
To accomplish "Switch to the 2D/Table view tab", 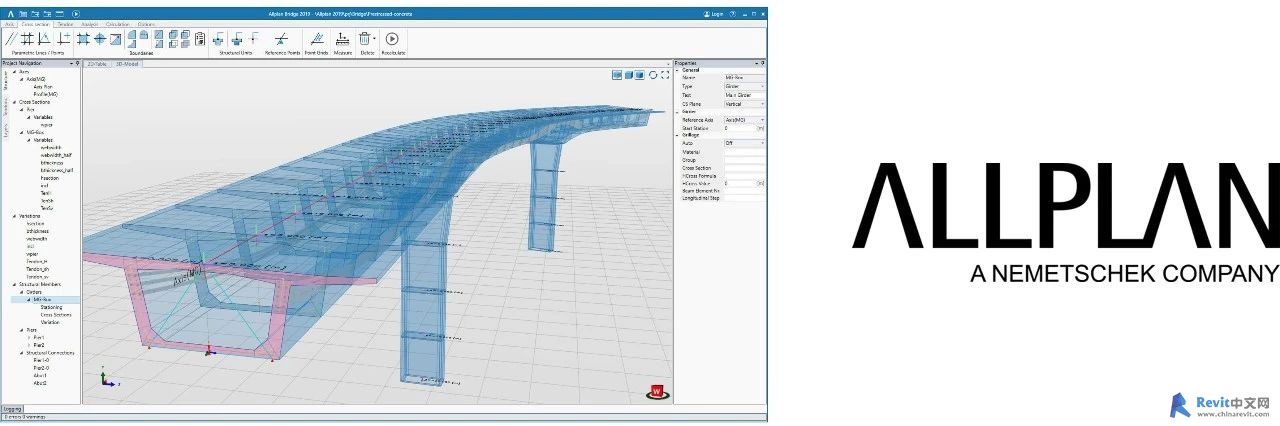I will coord(98,63).
